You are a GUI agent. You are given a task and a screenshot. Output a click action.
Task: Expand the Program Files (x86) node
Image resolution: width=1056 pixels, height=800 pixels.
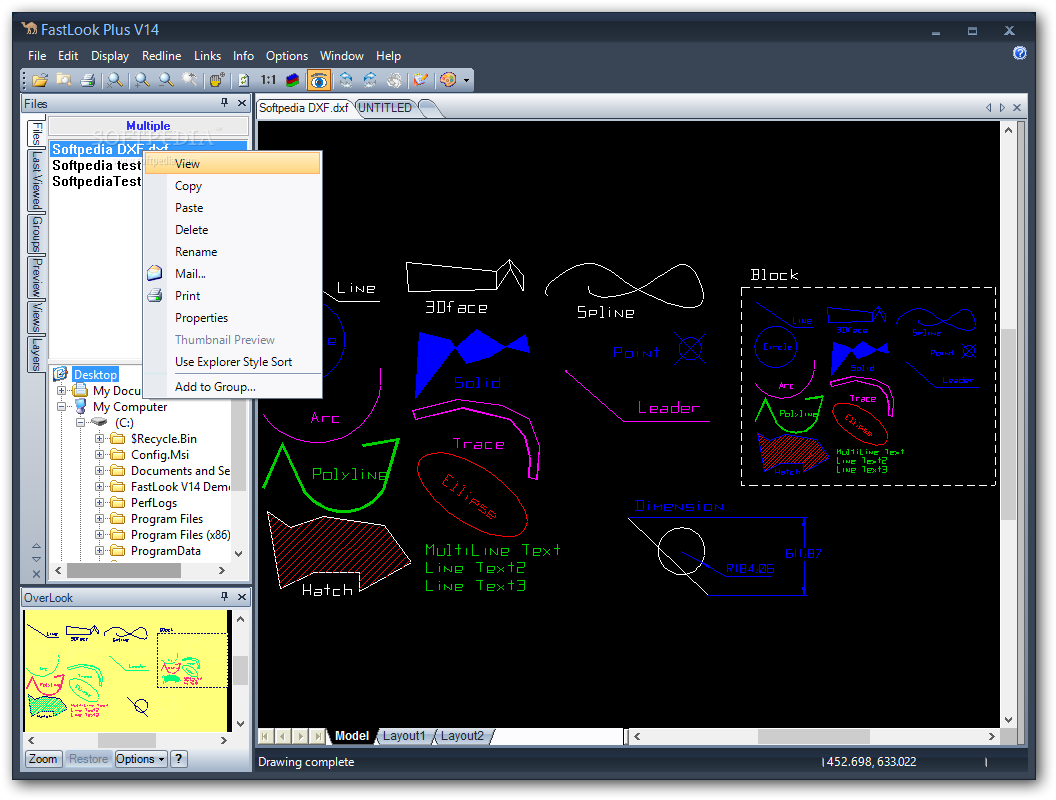99,535
